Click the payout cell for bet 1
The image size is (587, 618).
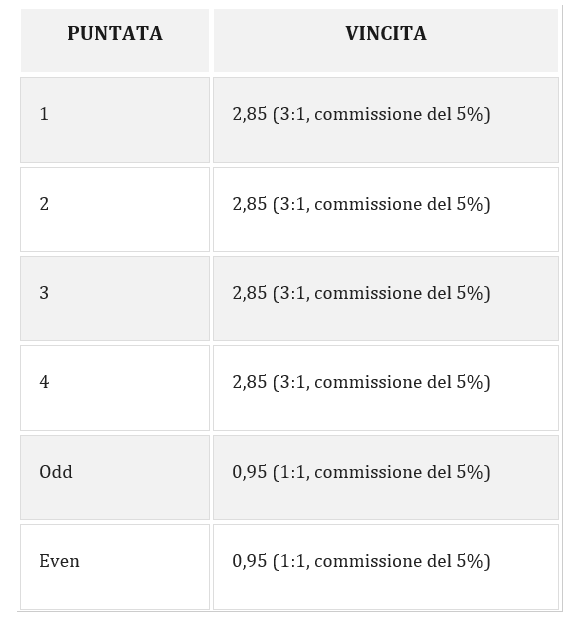pos(386,120)
